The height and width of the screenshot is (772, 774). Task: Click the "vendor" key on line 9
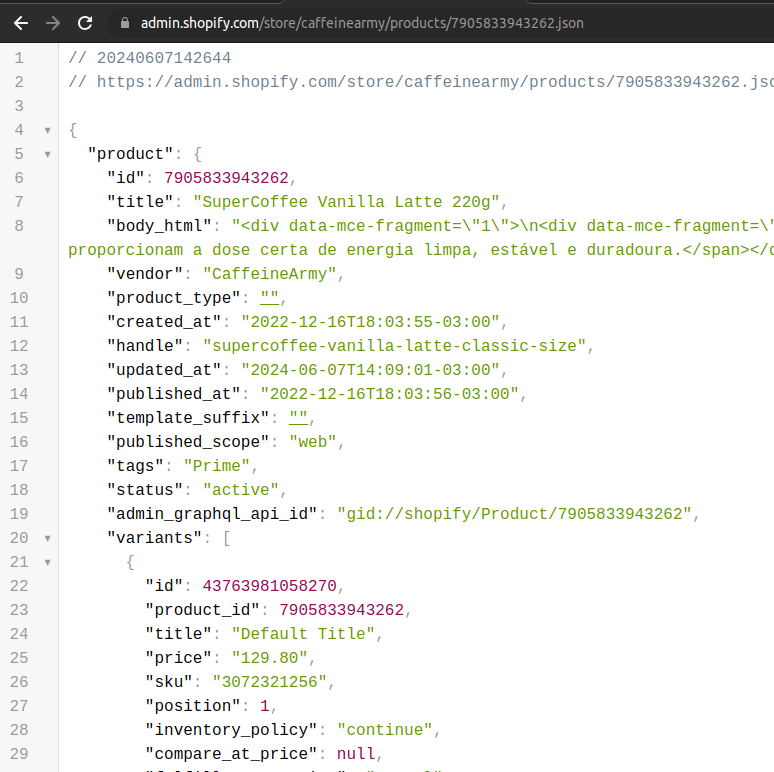pos(145,274)
